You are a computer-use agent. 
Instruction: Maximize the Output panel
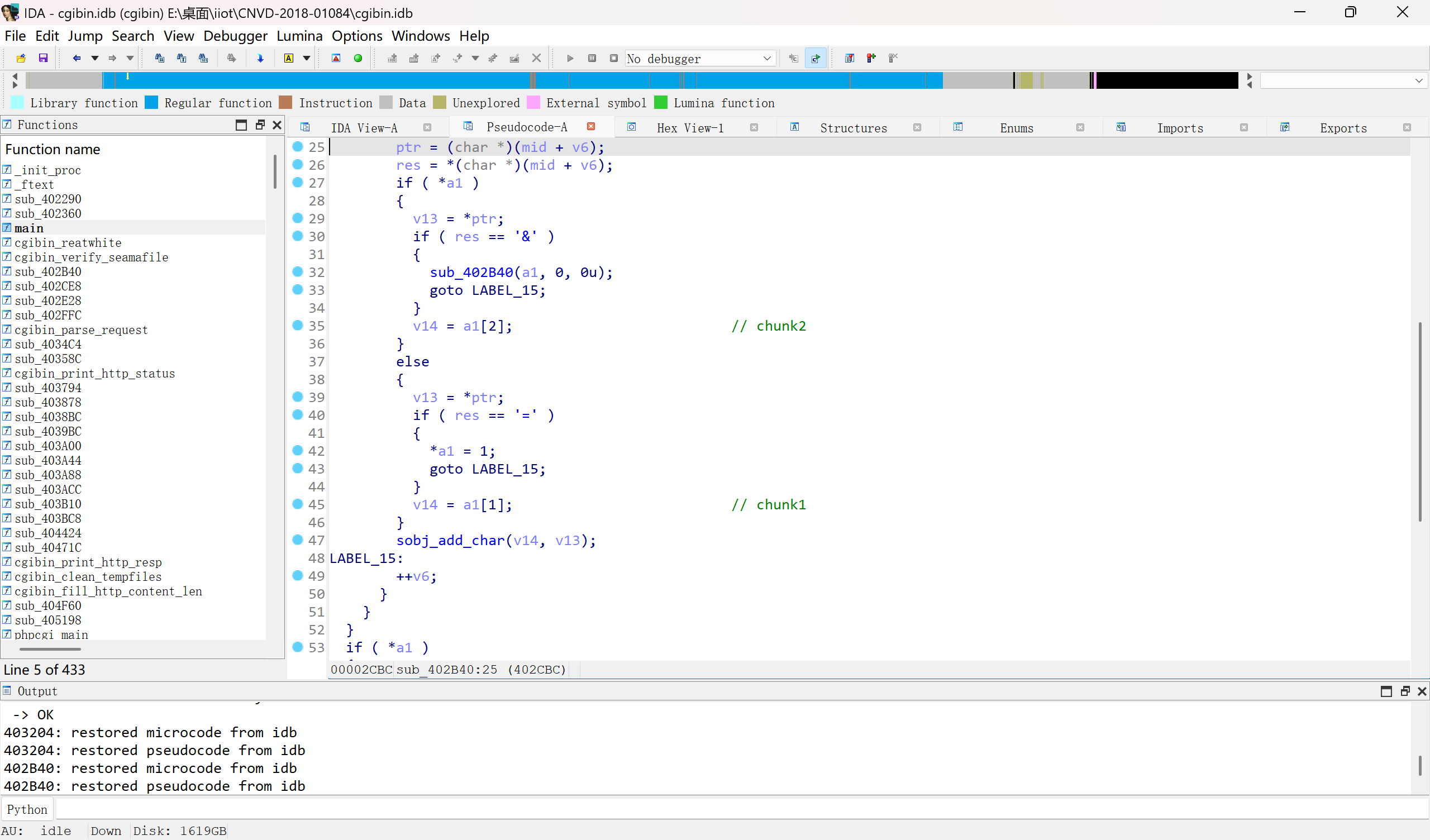point(1386,691)
